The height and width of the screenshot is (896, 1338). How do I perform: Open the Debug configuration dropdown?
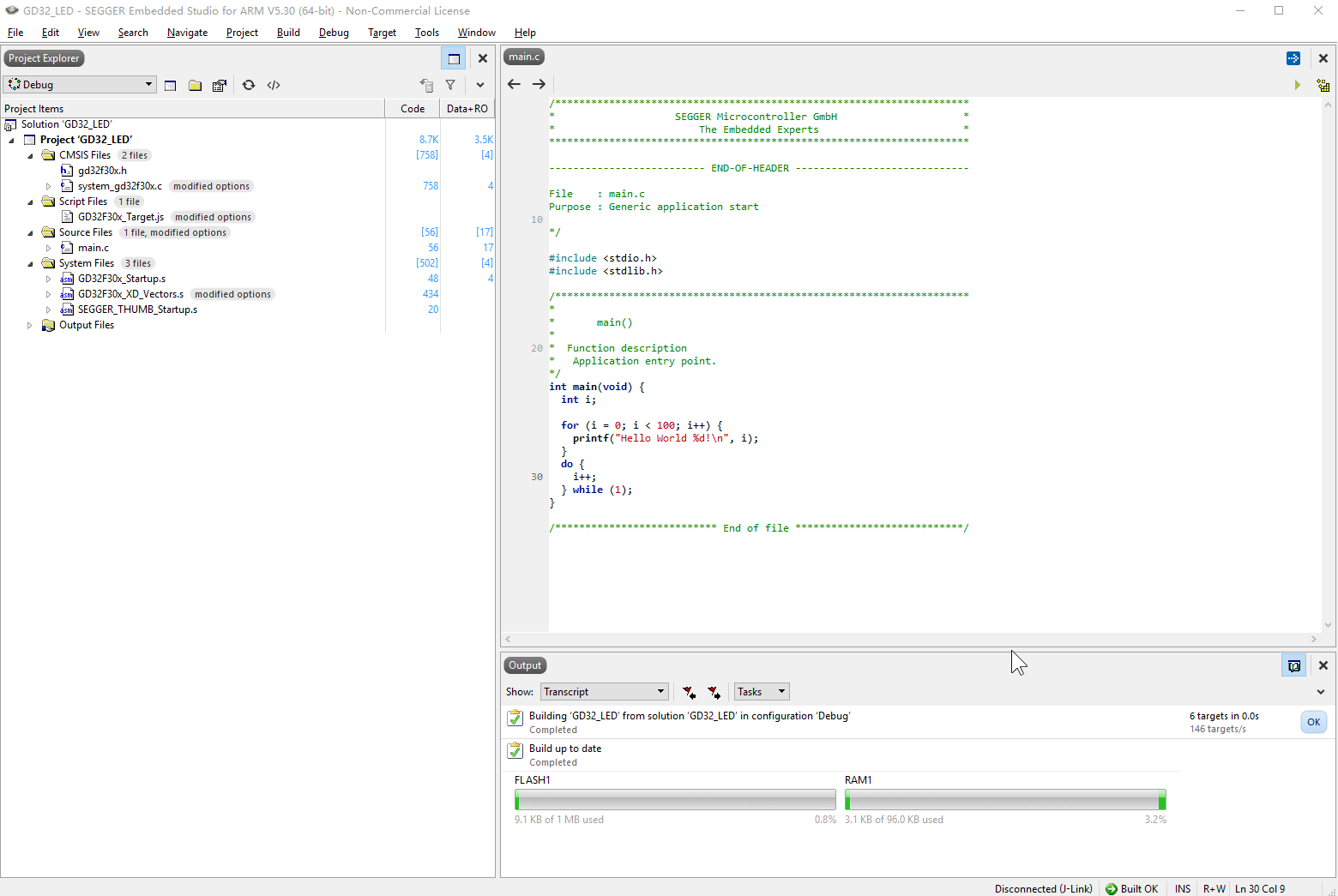[x=80, y=84]
